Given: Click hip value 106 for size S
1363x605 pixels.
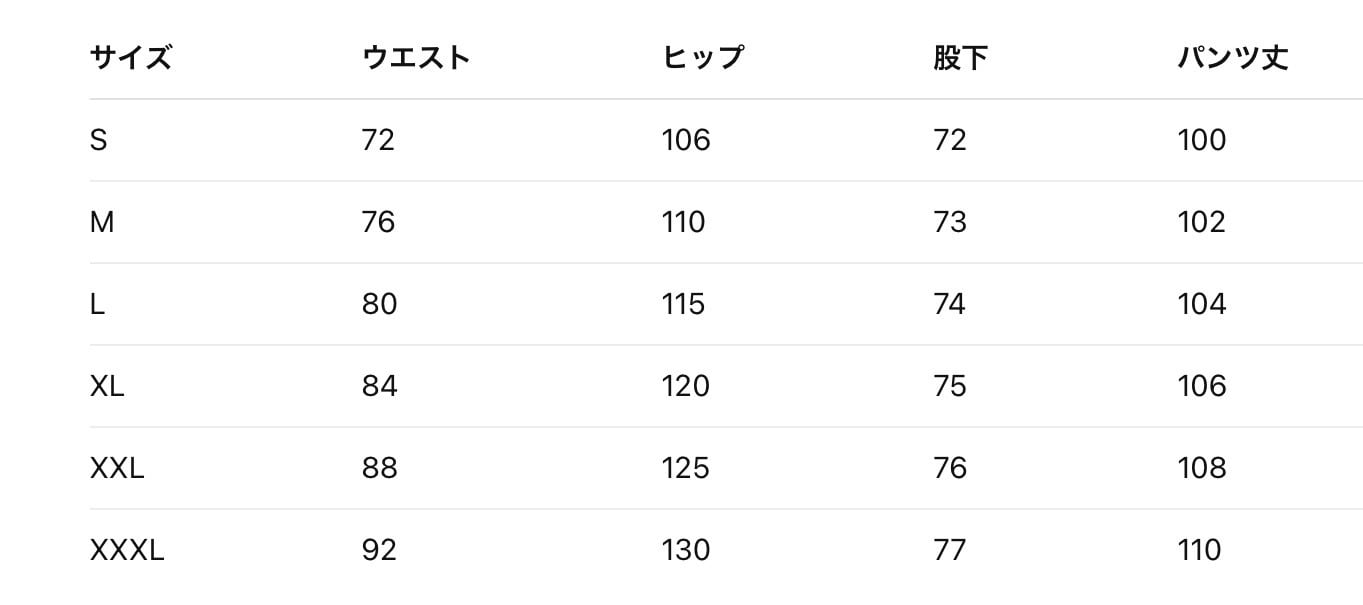Looking at the screenshot, I should (x=686, y=140).
